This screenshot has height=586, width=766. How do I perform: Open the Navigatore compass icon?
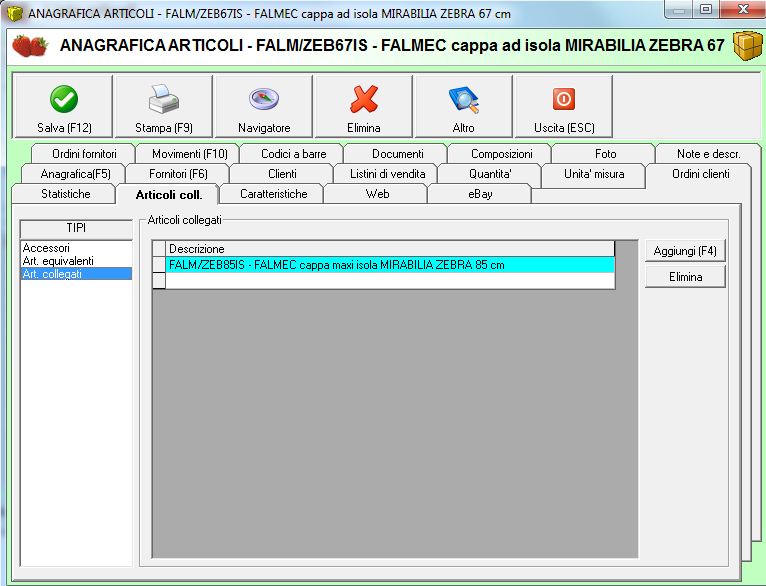point(264,99)
